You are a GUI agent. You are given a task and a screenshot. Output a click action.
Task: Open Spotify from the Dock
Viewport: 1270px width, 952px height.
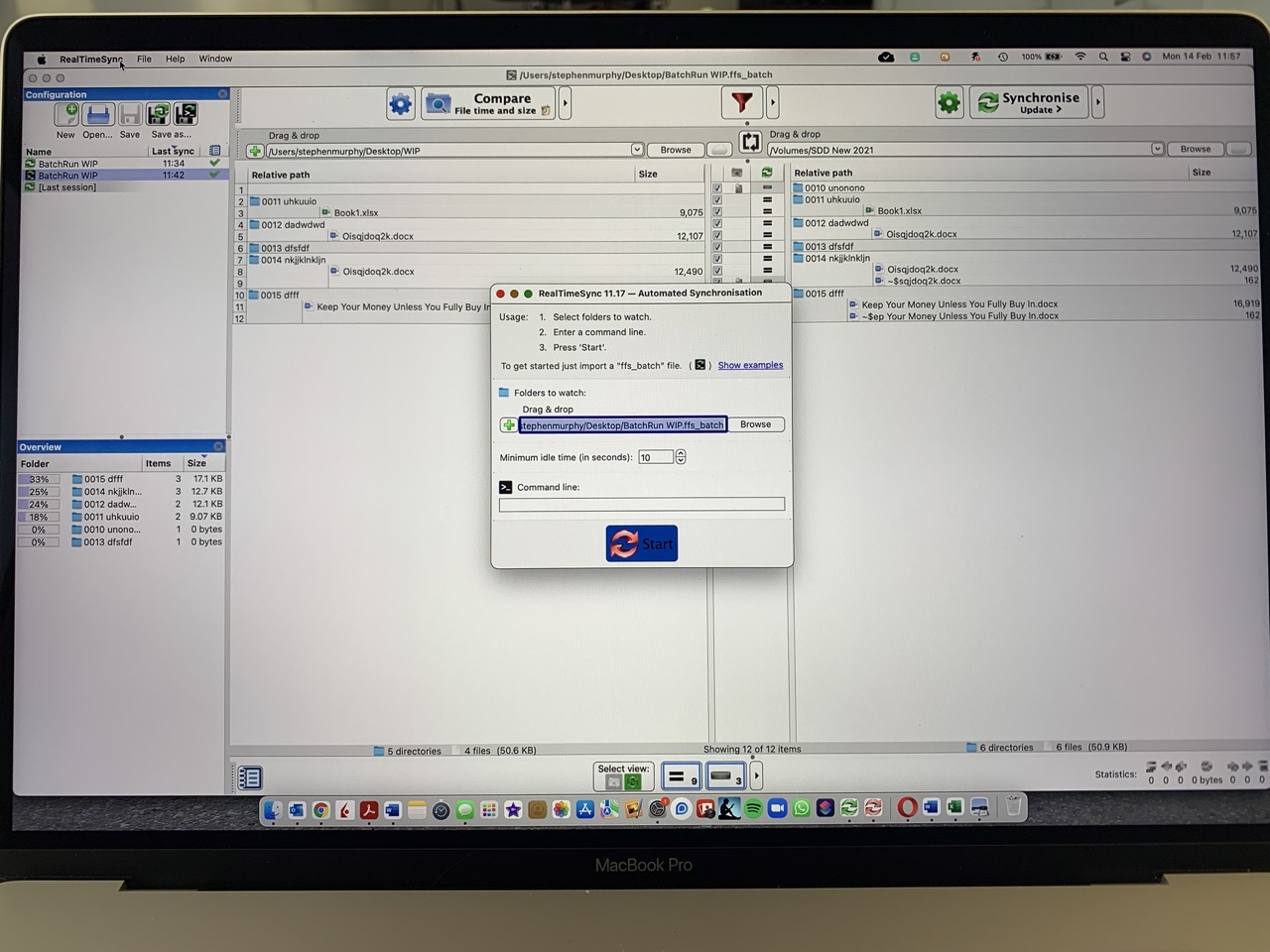753,809
